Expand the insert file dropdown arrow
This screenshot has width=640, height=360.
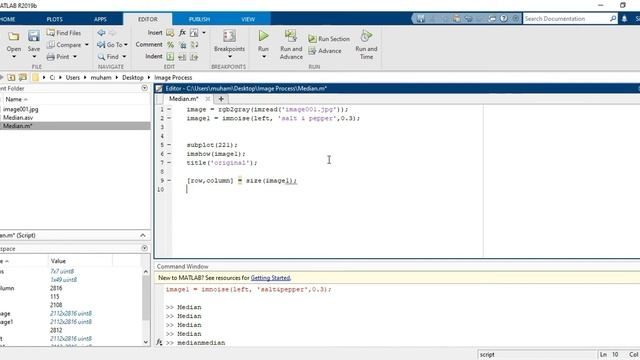204,33
